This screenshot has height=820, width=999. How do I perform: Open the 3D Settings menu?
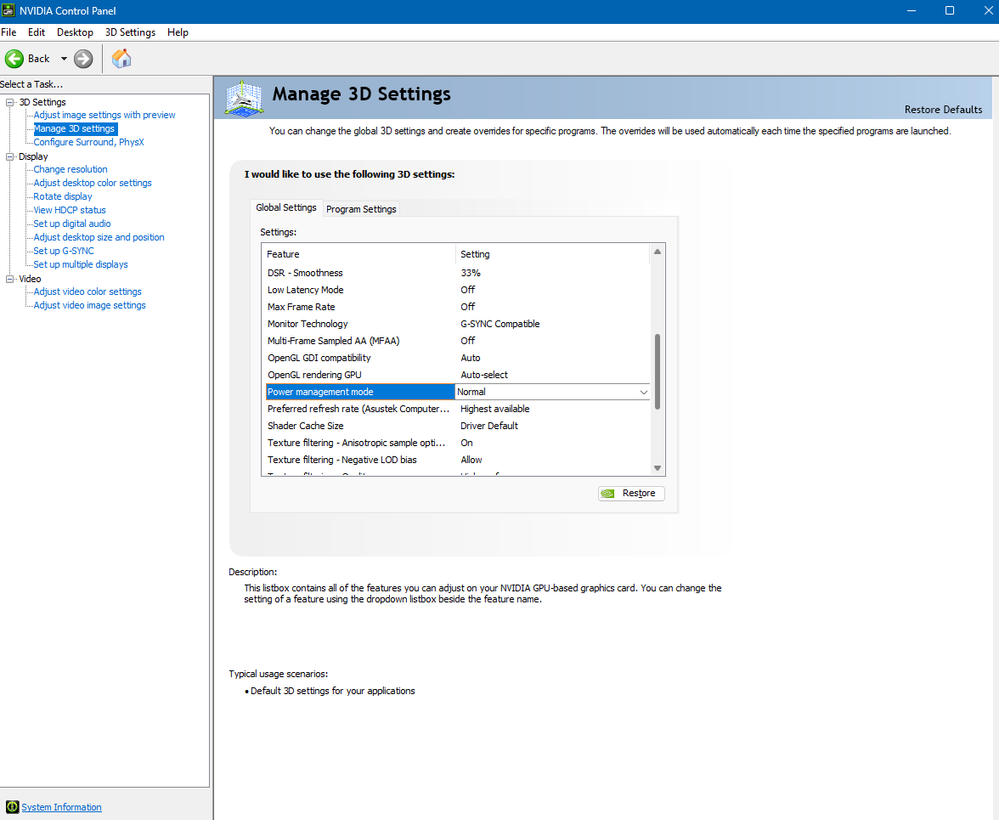point(130,32)
